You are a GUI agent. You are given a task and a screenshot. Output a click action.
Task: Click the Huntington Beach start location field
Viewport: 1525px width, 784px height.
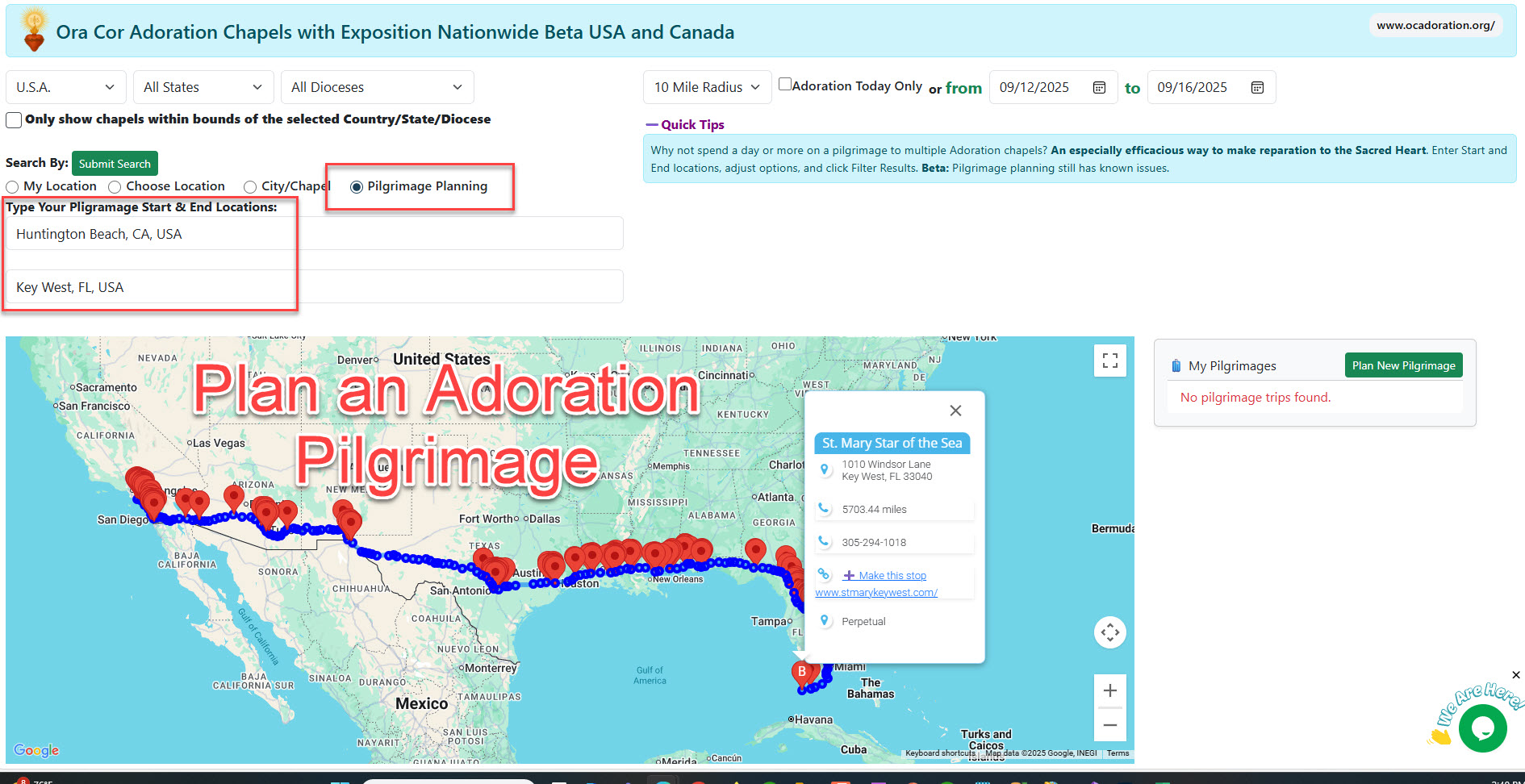(314, 233)
